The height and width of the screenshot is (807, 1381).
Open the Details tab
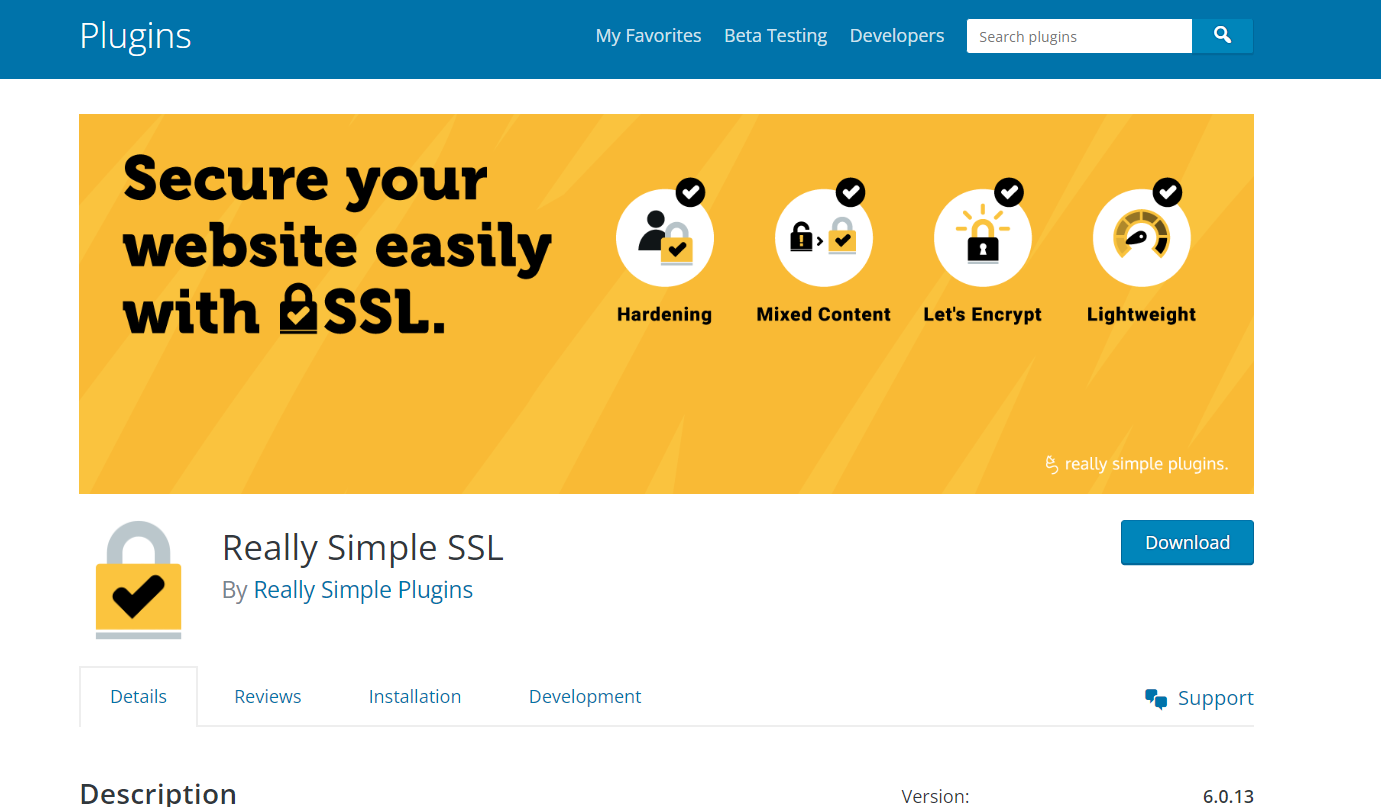pos(139,697)
